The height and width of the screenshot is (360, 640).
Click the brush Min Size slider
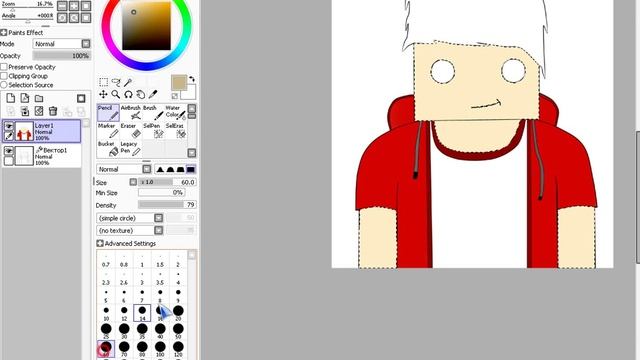pyautogui.click(x=161, y=192)
